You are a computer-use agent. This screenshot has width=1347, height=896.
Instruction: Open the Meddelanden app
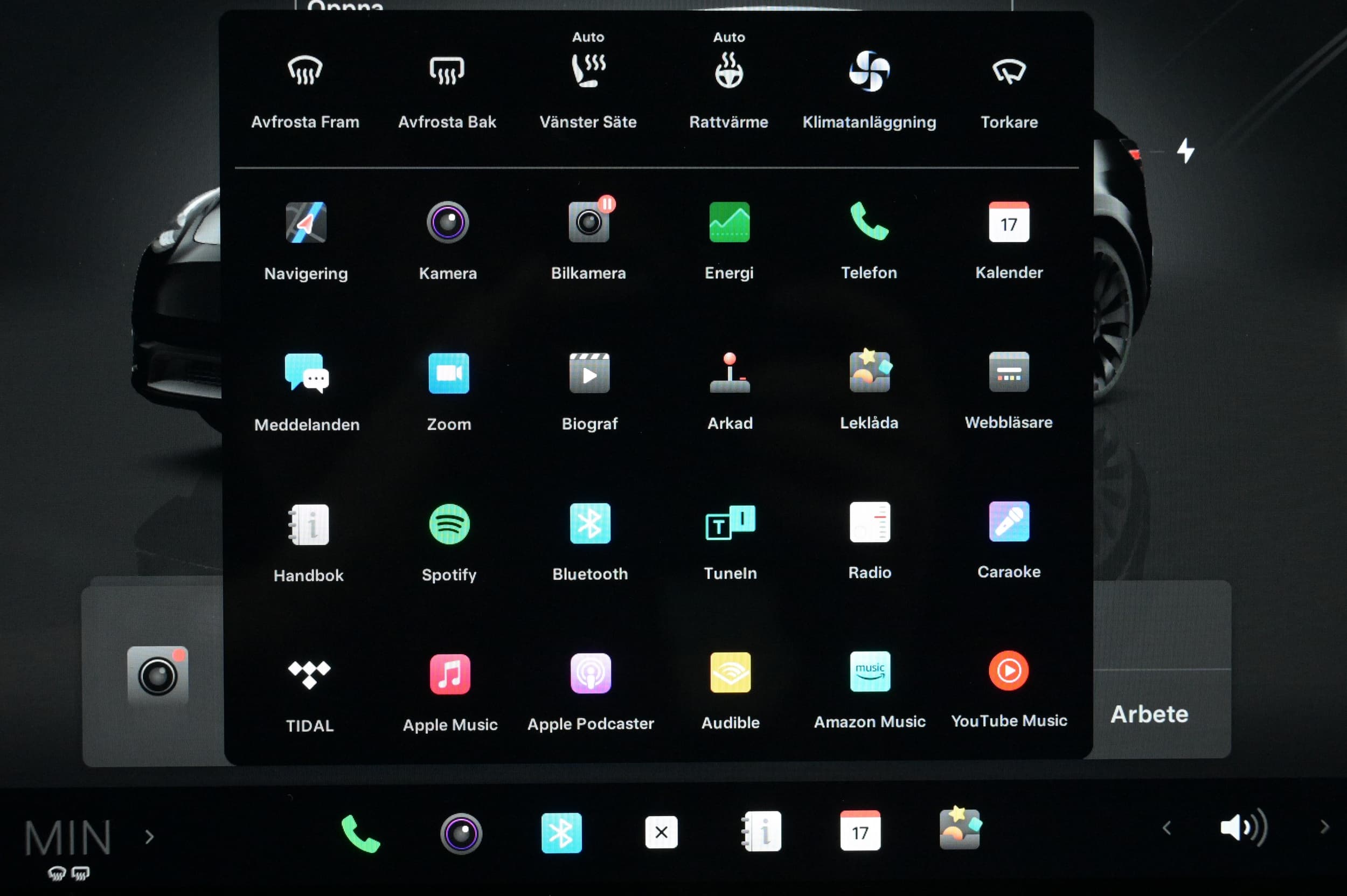click(x=307, y=373)
